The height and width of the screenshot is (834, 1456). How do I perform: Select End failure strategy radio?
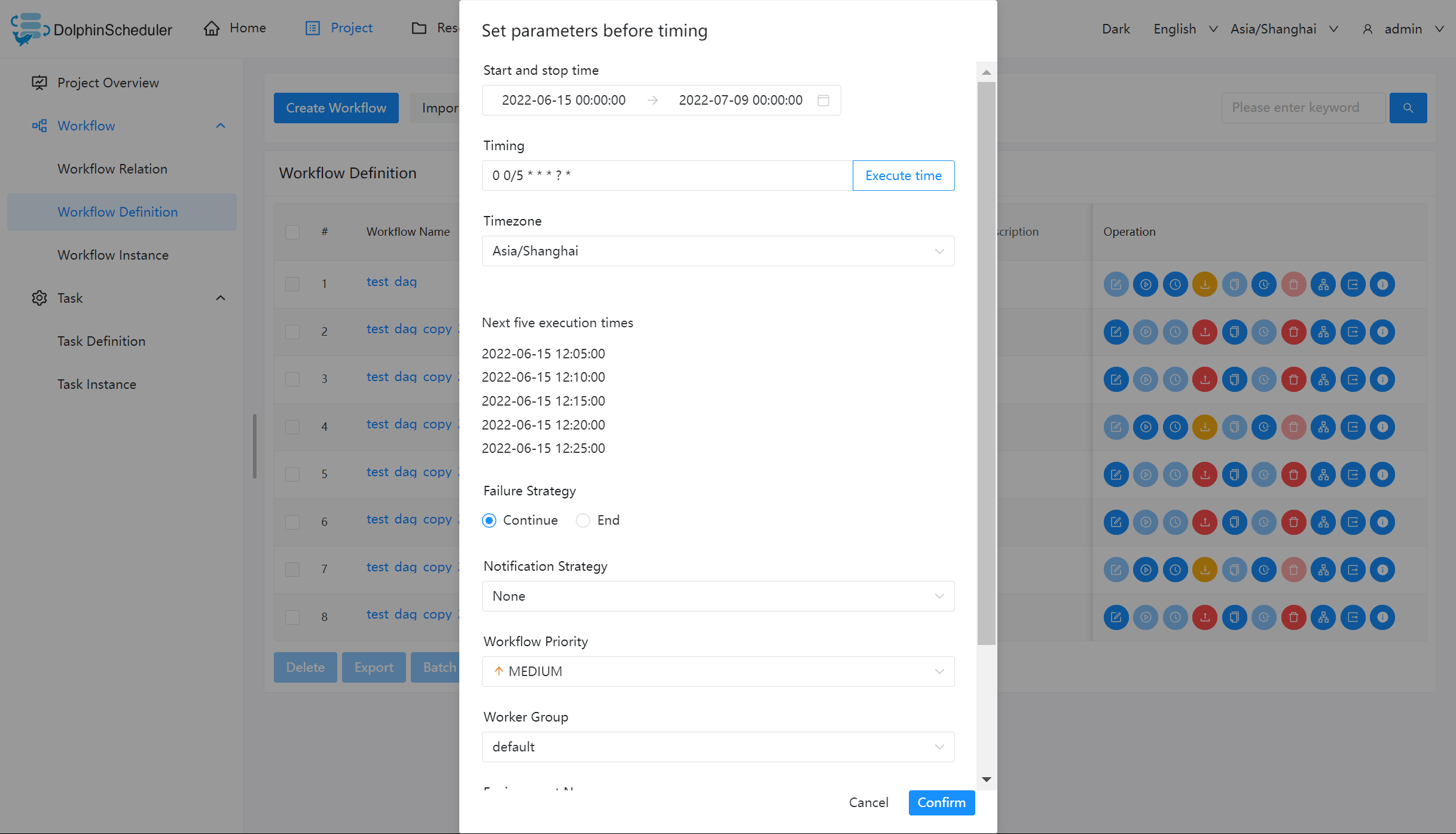(x=583, y=521)
